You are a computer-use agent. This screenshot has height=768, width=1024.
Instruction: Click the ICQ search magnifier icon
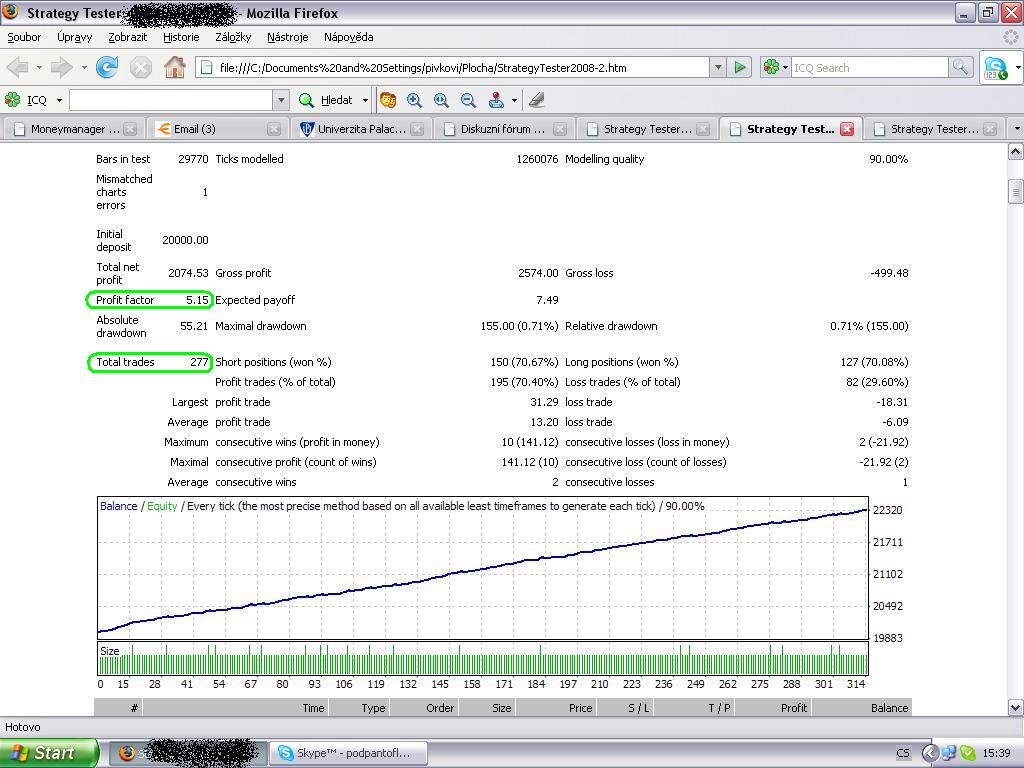pos(960,68)
